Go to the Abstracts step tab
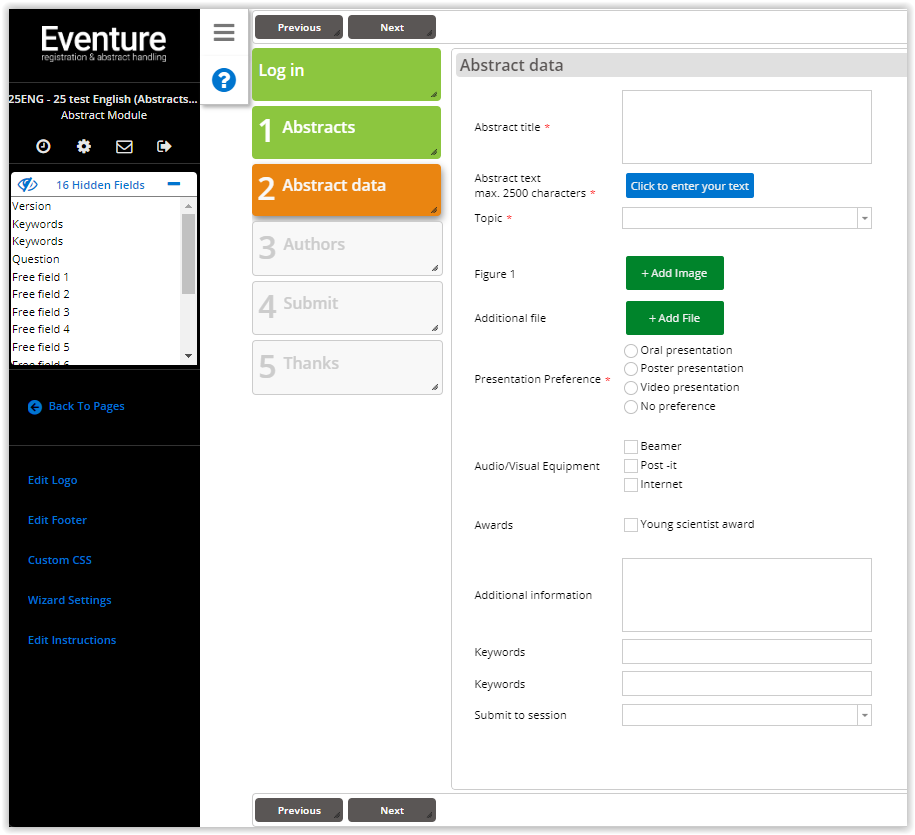This screenshot has height=835, width=915. pos(346,128)
